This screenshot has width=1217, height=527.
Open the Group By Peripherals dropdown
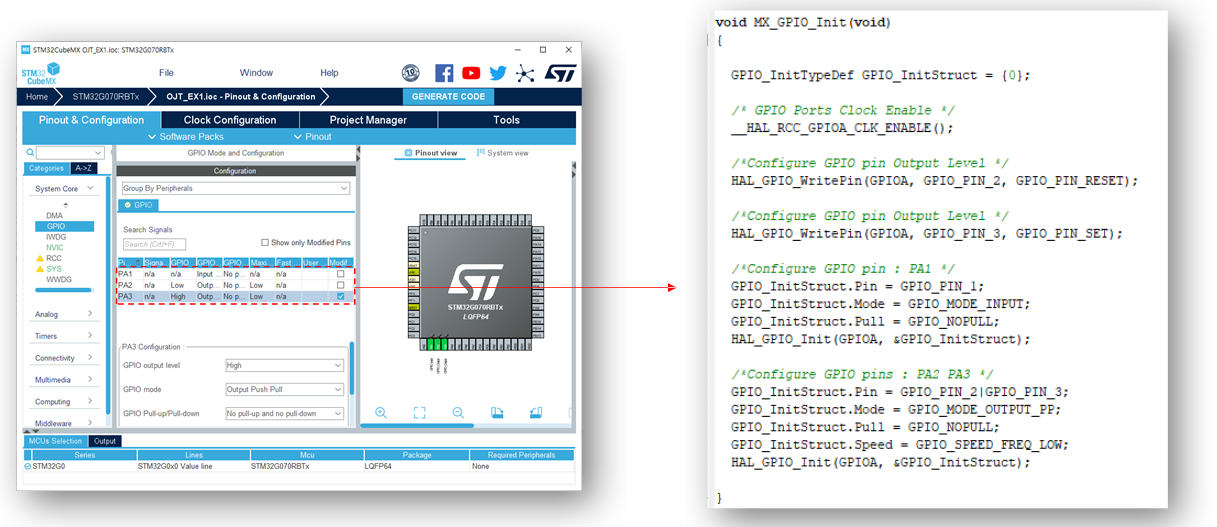point(235,188)
